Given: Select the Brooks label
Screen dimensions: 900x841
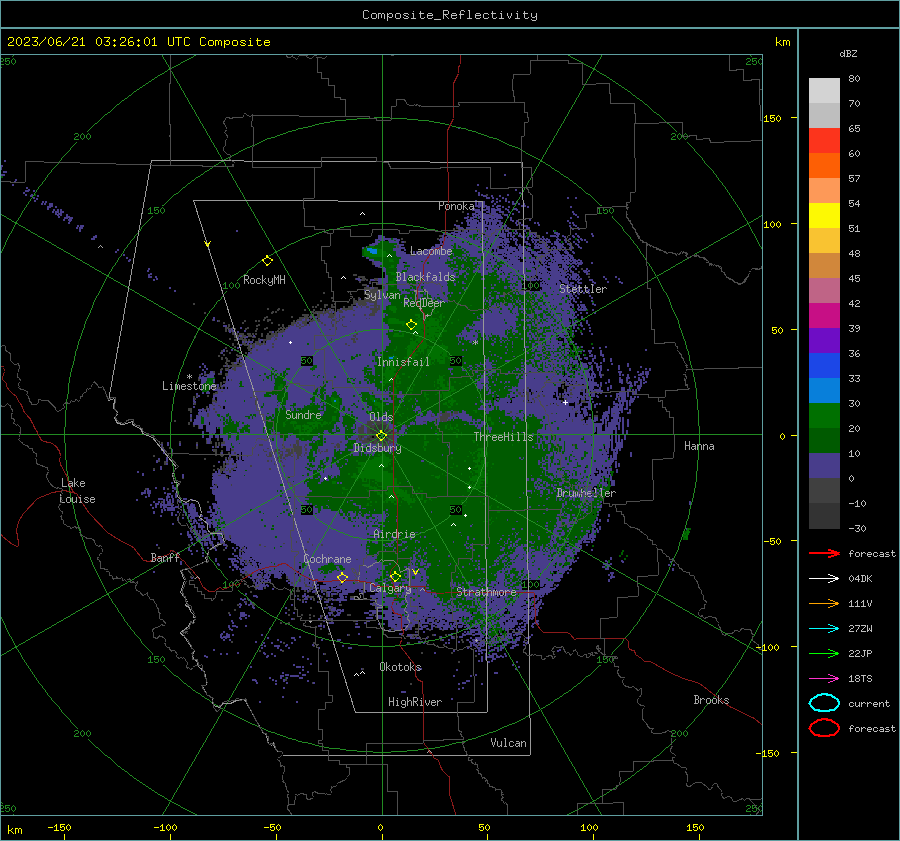Looking at the screenshot, I should point(711,700).
